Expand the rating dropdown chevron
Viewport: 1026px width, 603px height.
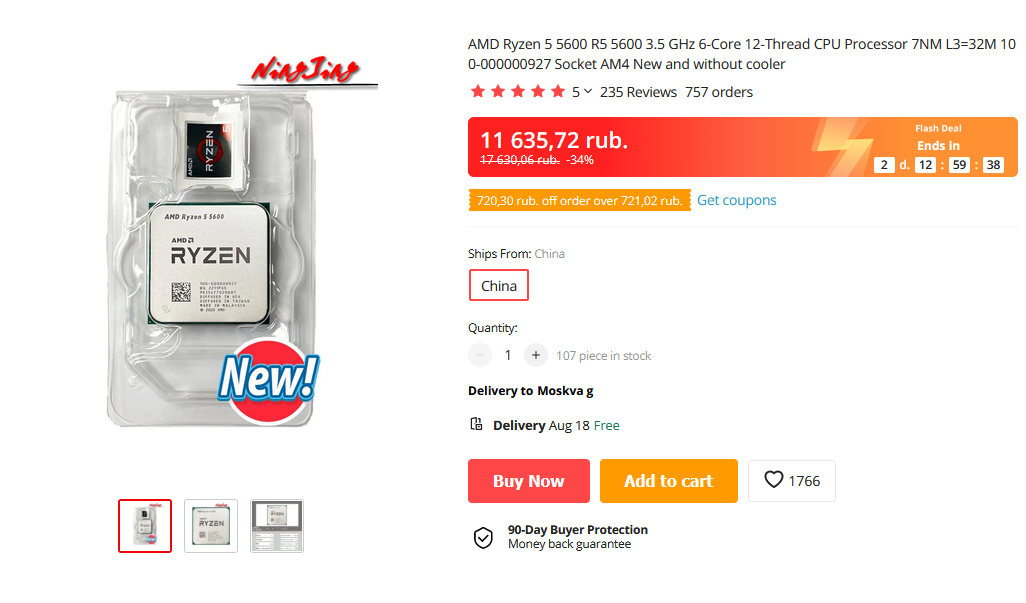588,92
